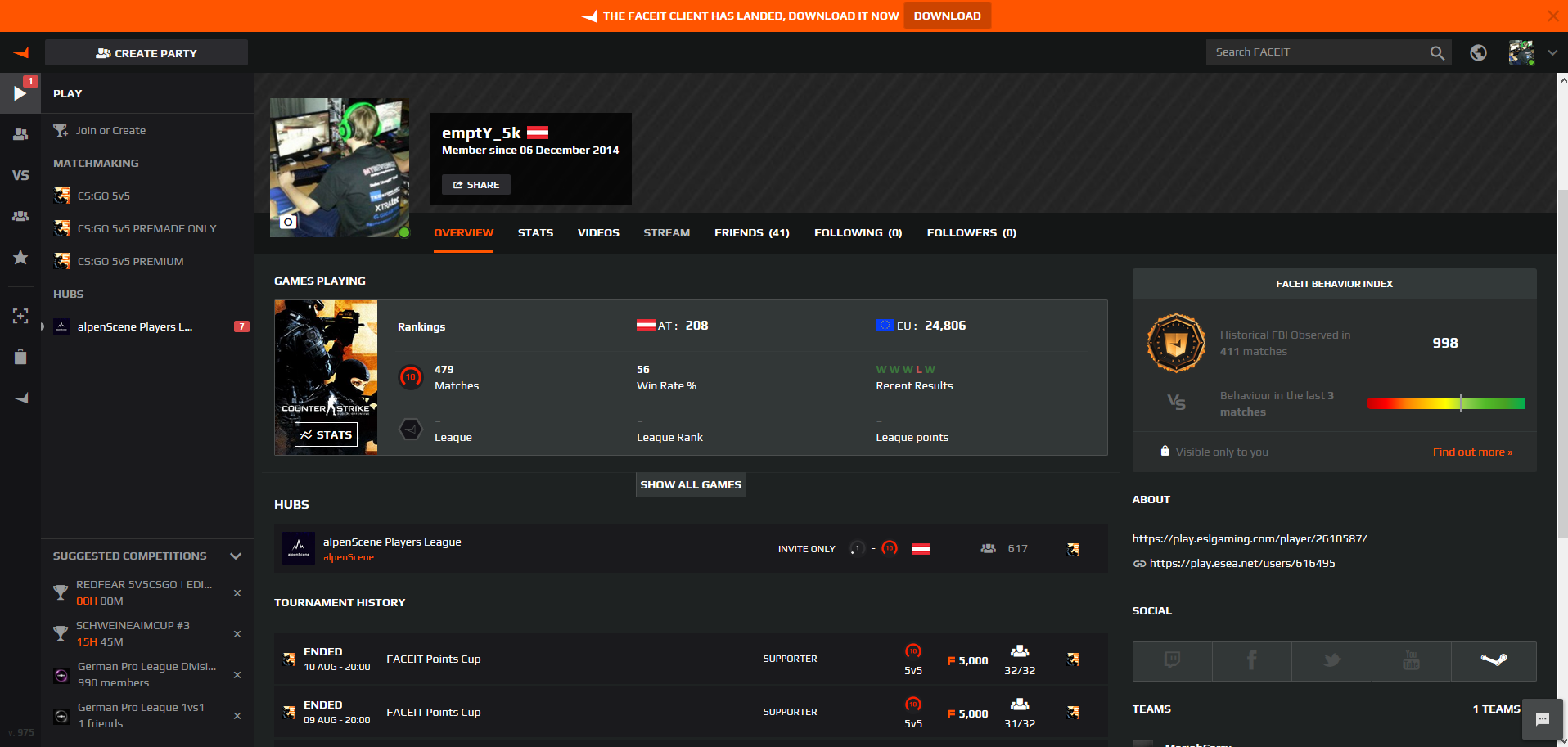This screenshot has height=747, width=1568.
Task: Click the Create Party button
Action: click(x=146, y=53)
